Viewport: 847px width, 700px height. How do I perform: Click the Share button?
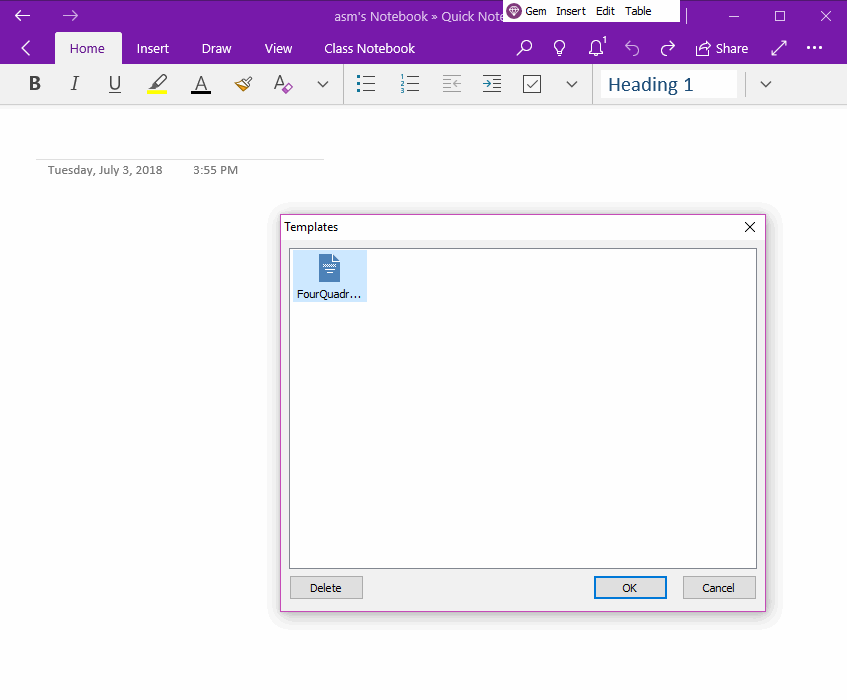(x=722, y=49)
